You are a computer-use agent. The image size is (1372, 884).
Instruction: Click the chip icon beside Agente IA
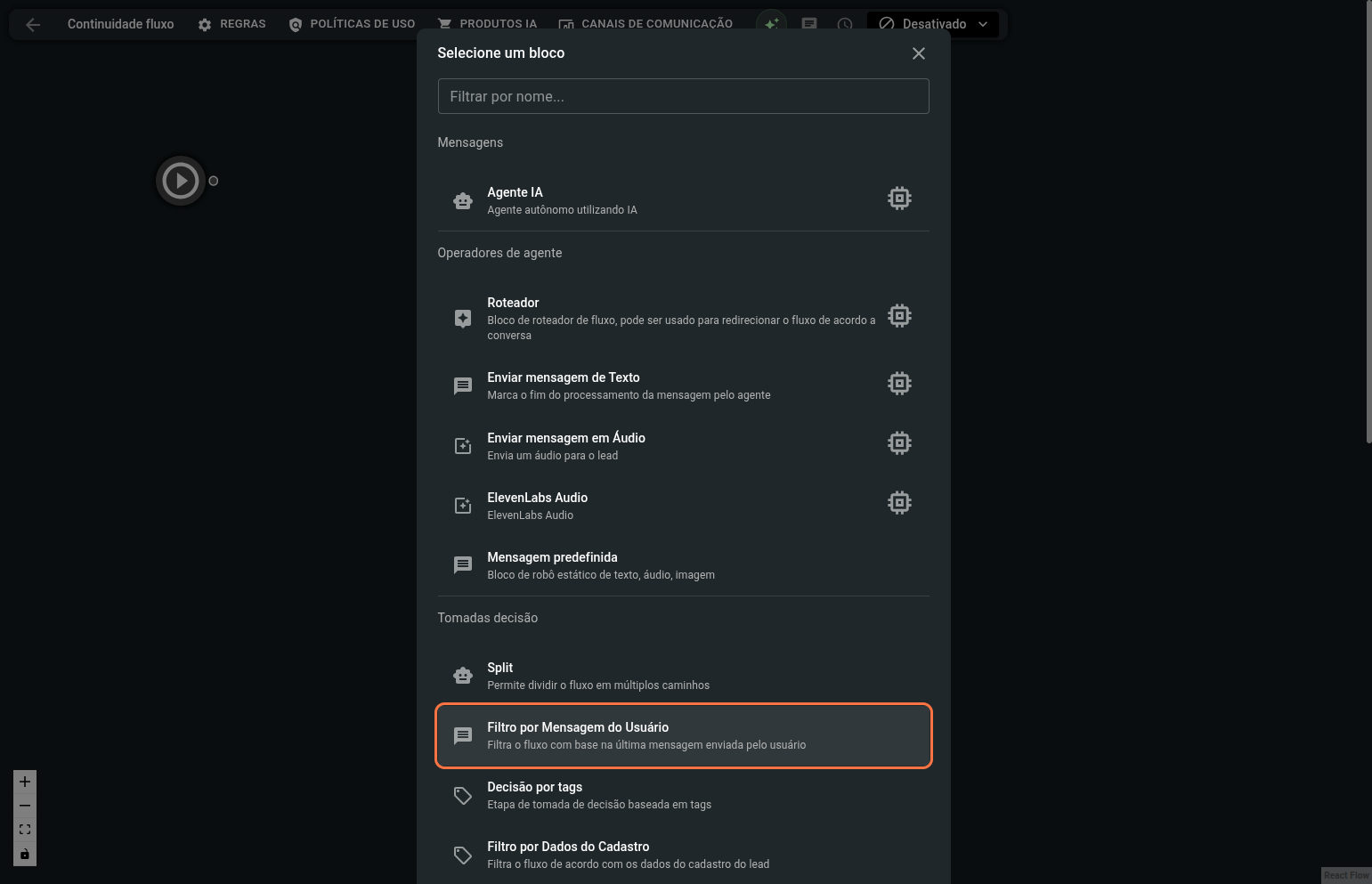(x=899, y=199)
